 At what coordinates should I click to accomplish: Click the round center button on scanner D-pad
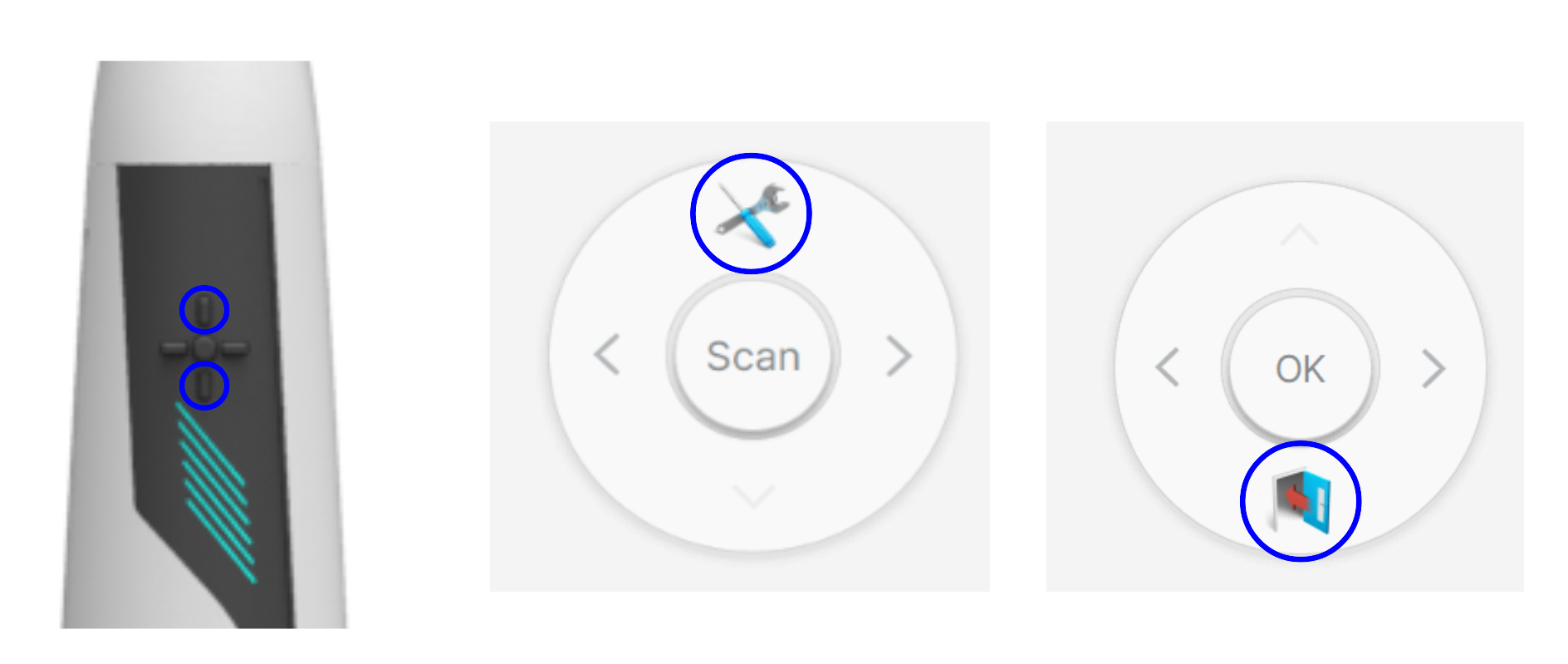tap(204, 347)
